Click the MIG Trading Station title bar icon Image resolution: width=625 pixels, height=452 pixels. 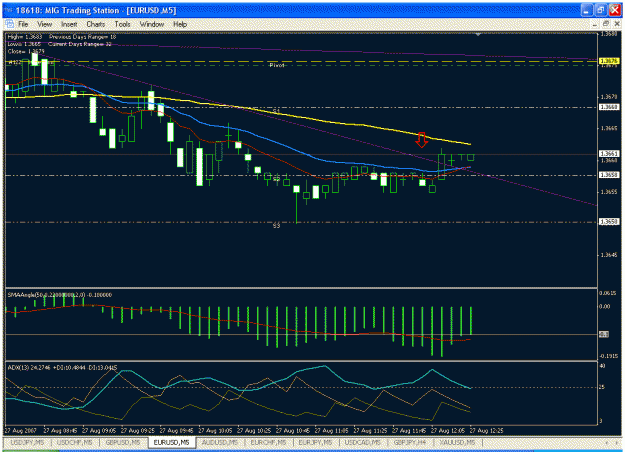(x=9, y=10)
